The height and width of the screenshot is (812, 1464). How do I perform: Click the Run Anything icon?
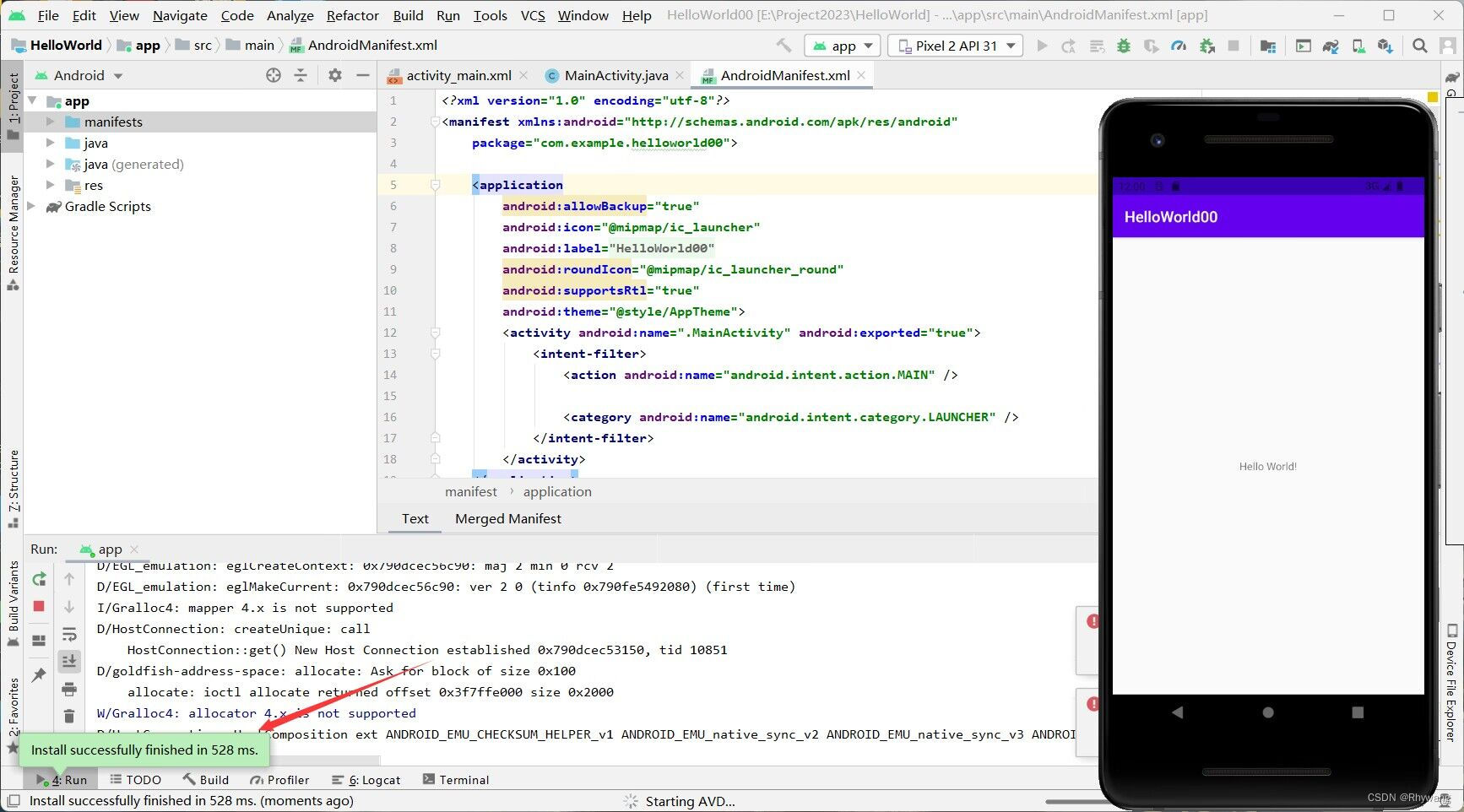click(1304, 46)
